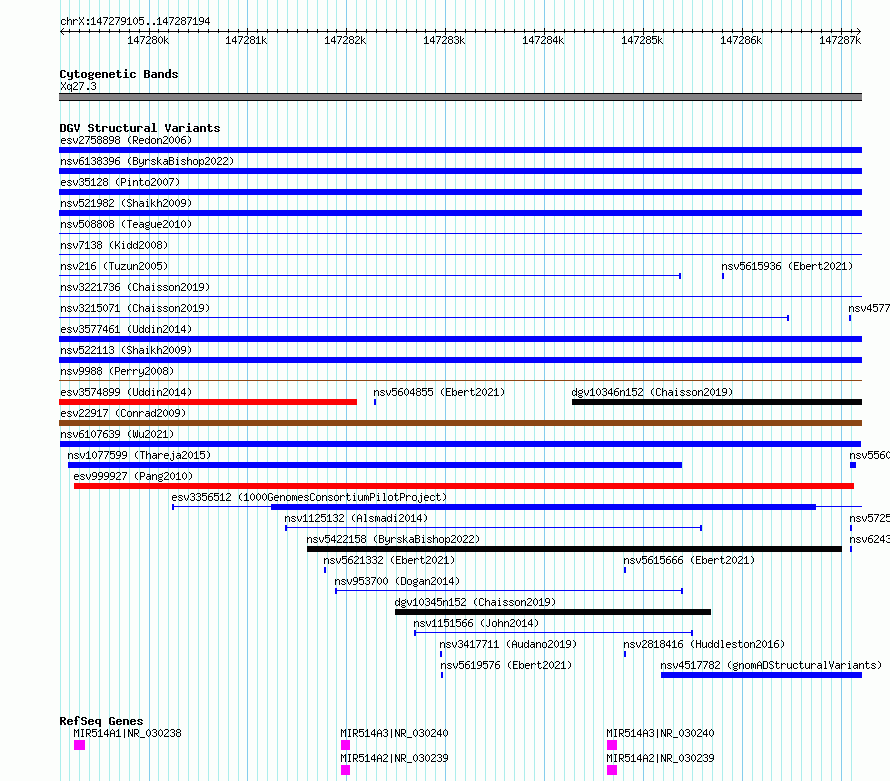Screen dimensions: 890x781
Task: Select nsv5604855 (Ebert2021) label
Action: coord(439,392)
